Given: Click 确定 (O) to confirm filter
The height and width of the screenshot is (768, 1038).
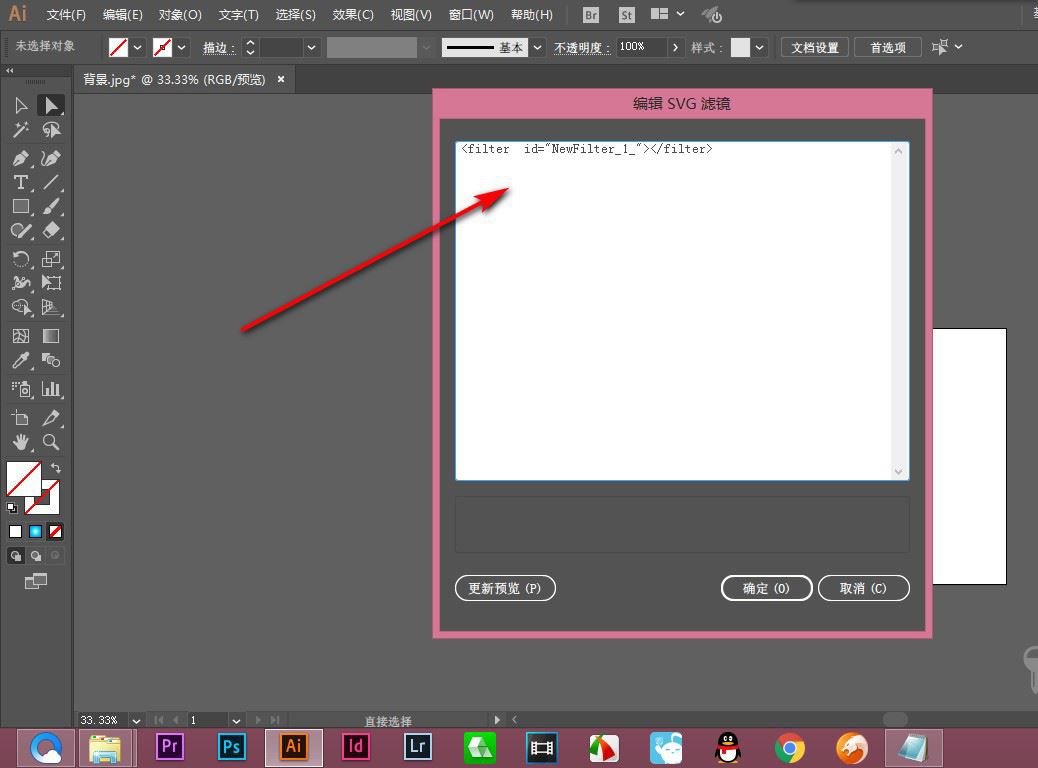Looking at the screenshot, I should coord(766,588).
